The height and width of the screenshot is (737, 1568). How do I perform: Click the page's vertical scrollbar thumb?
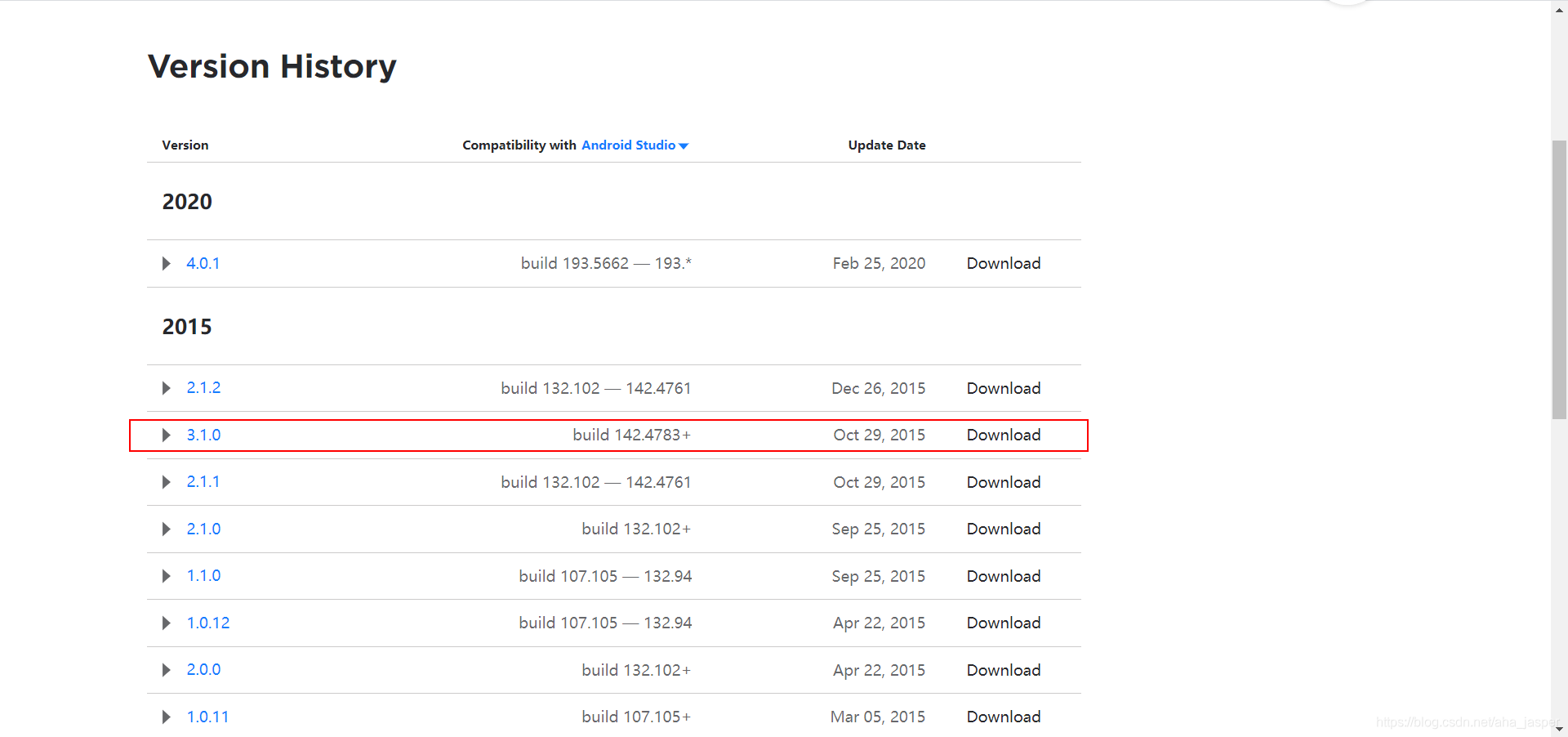pyautogui.click(x=1559, y=279)
